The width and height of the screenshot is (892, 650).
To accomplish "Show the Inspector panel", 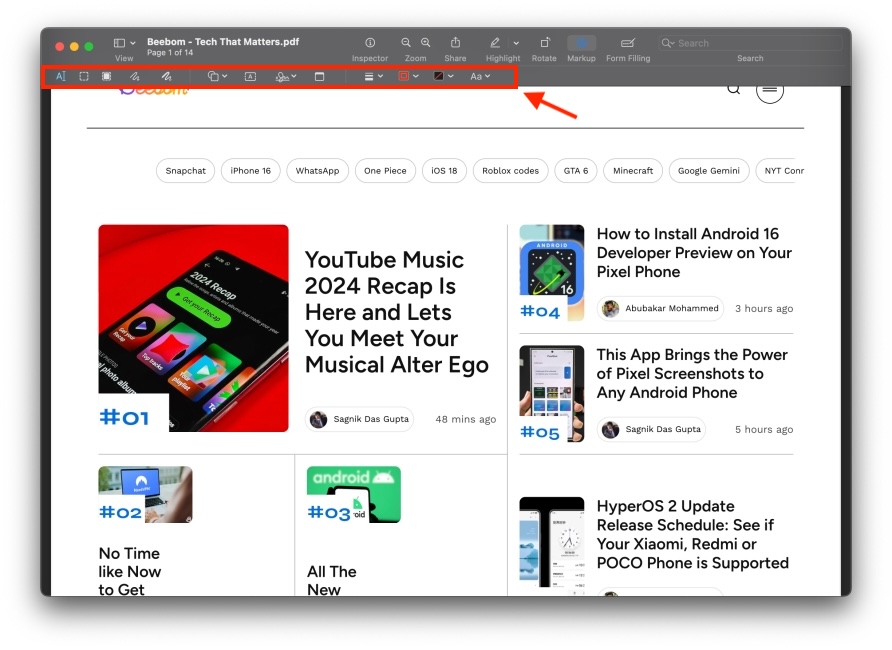I will coord(370,43).
